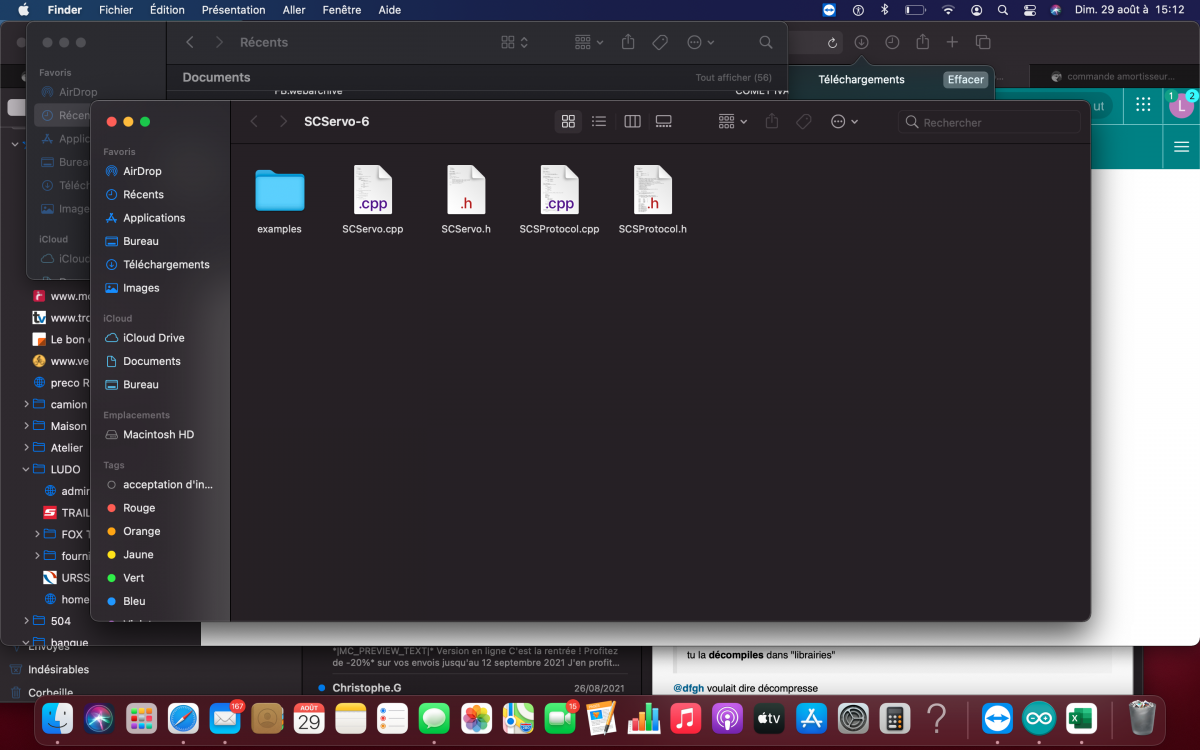Open the action (ellipsis) menu in SCServo-6 toolbar
Viewport: 1200px width, 750px height.
coord(844,122)
